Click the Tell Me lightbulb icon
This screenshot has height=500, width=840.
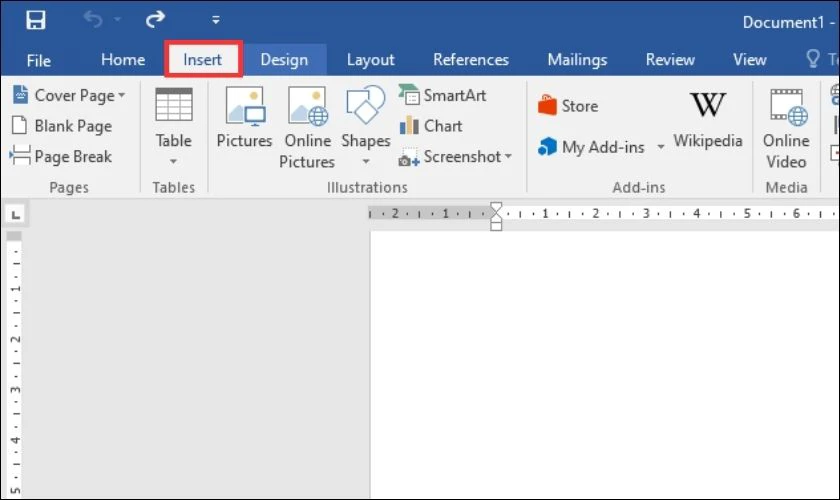[x=813, y=58]
